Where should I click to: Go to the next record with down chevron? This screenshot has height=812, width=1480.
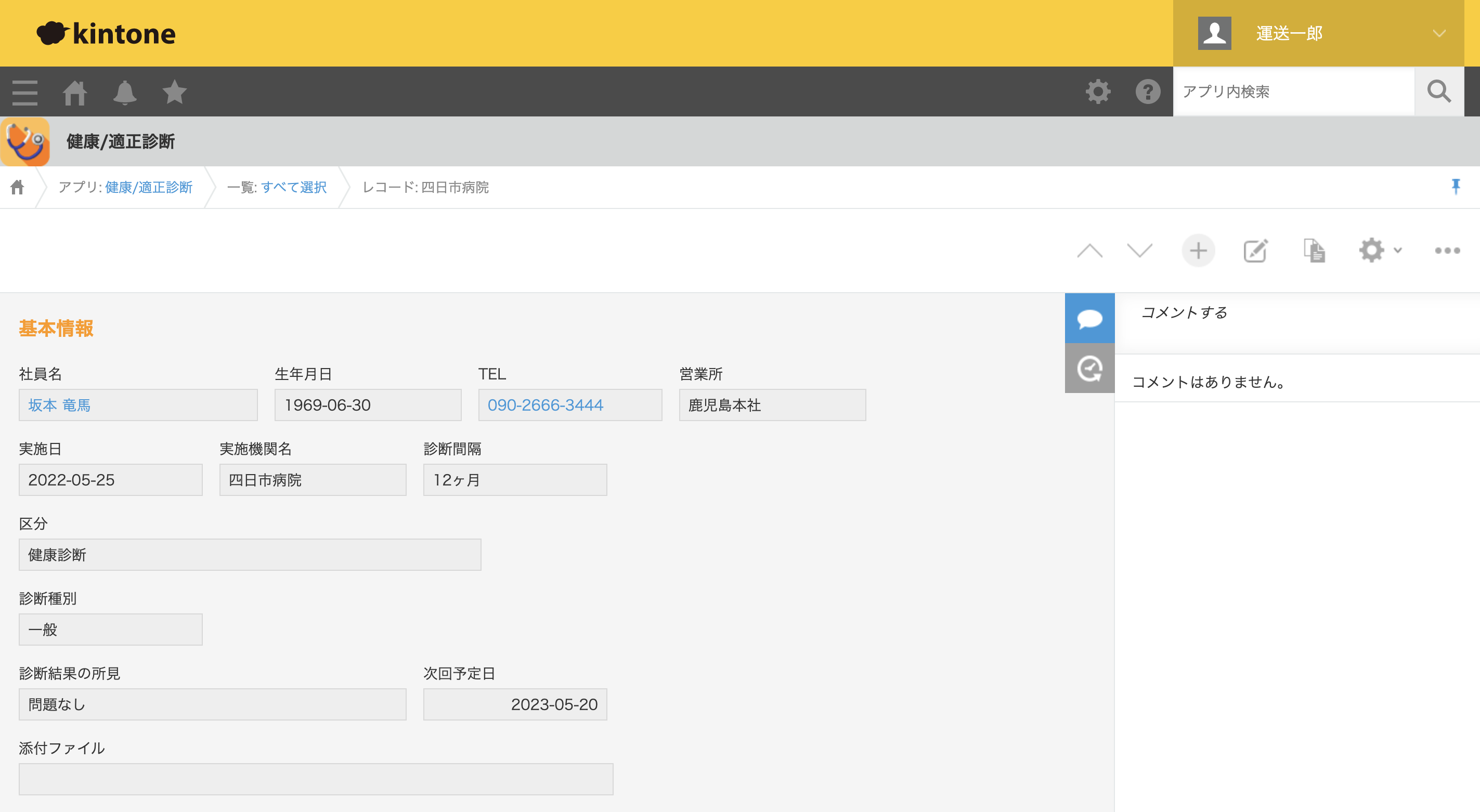coord(1139,251)
